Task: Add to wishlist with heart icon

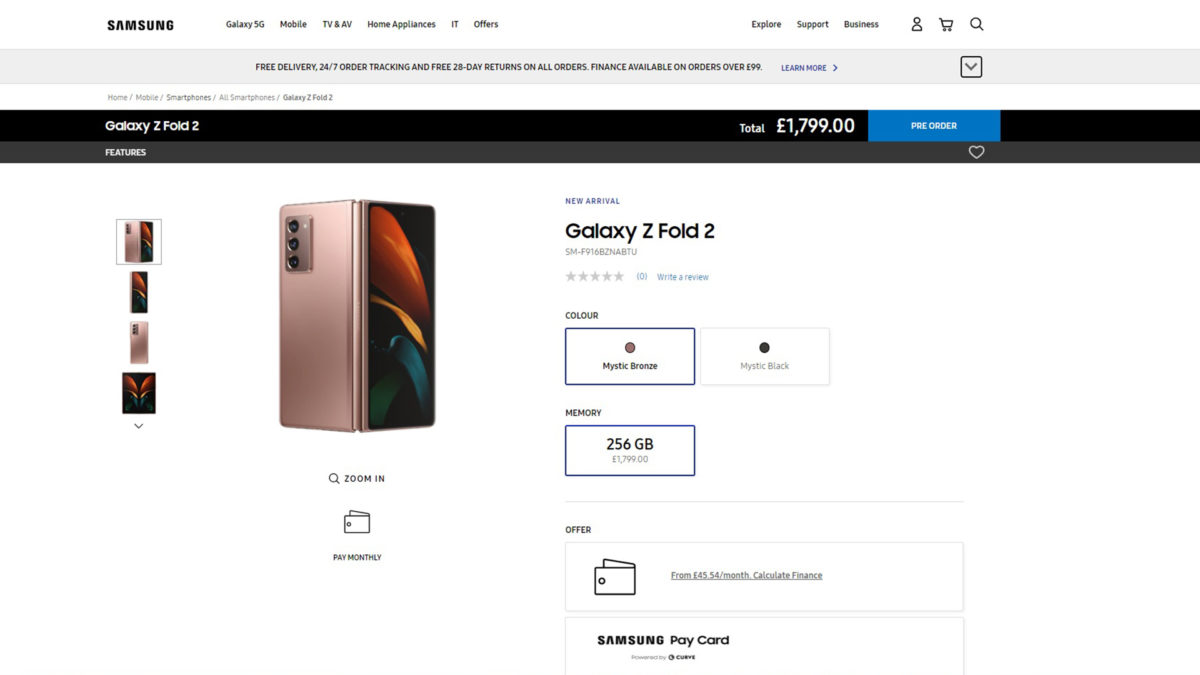Action: click(x=976, y=152)
